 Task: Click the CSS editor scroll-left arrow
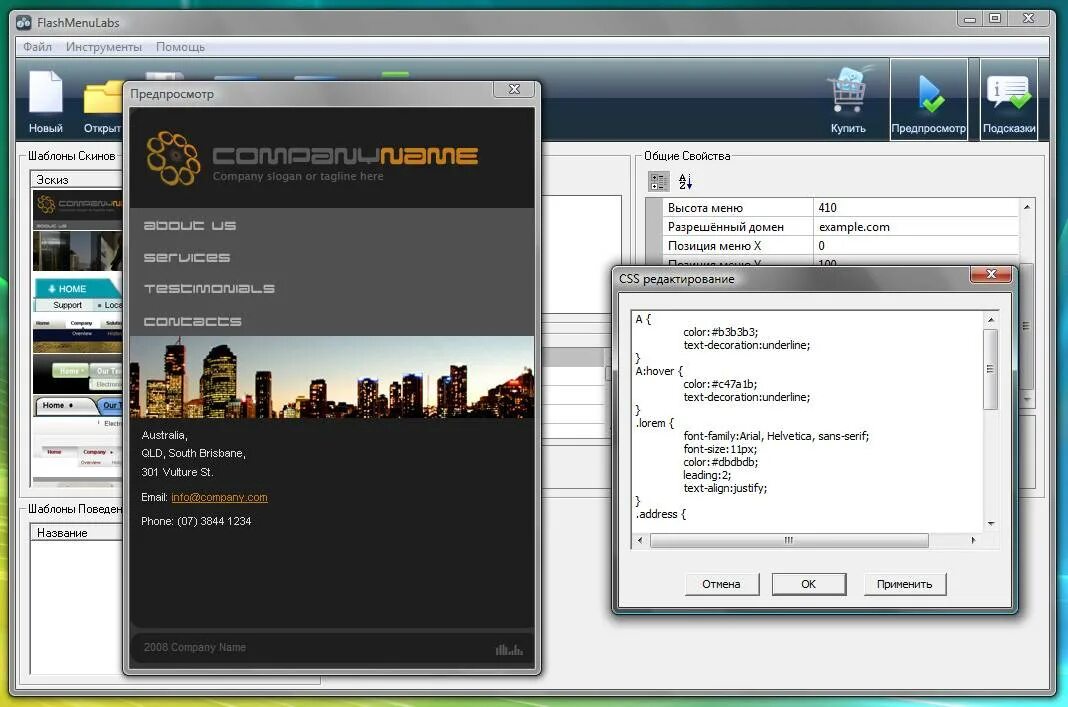coord(640,540)
